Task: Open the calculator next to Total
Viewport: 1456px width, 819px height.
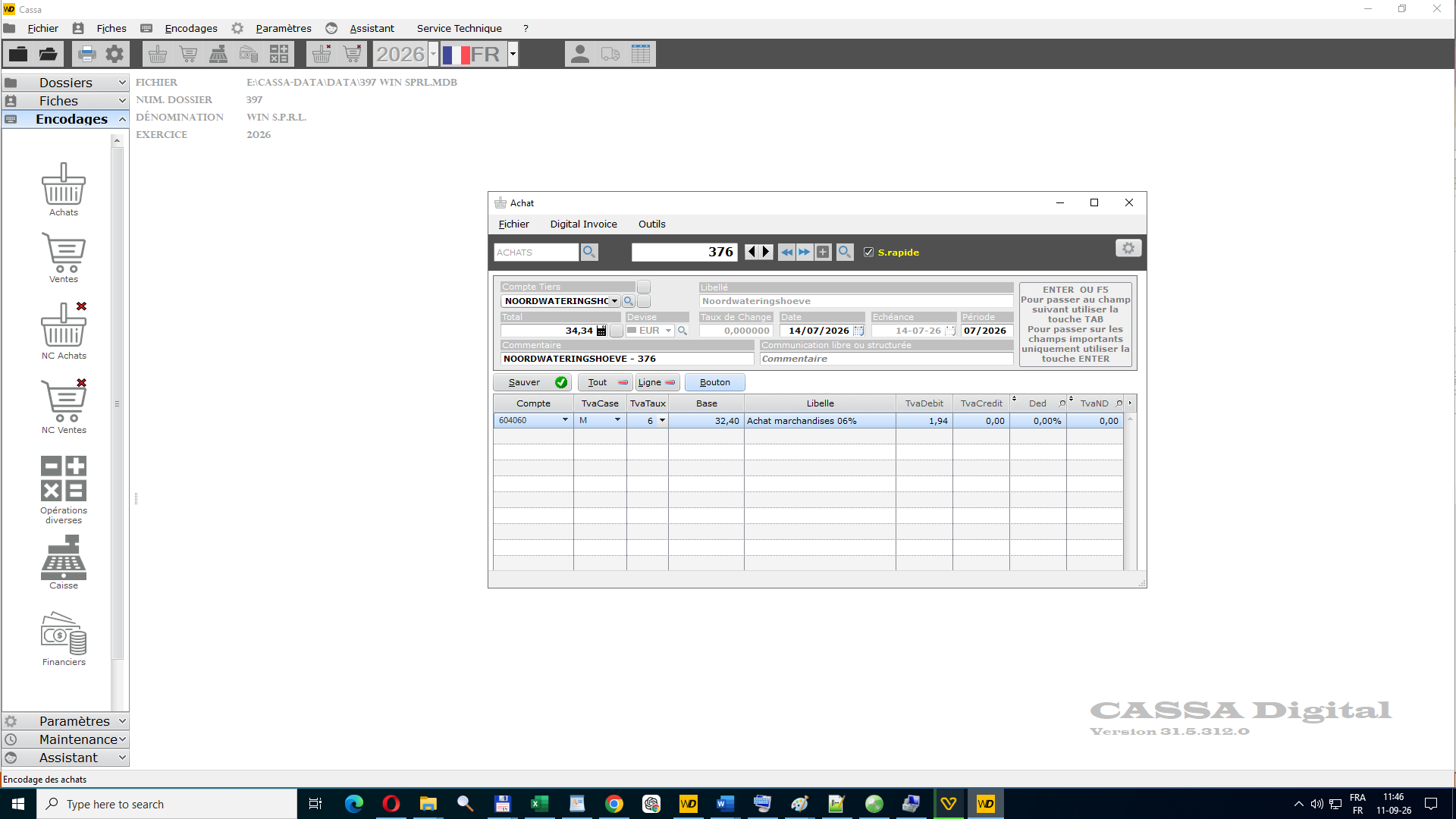Action: pyautogui.click(x=601, y=331)
